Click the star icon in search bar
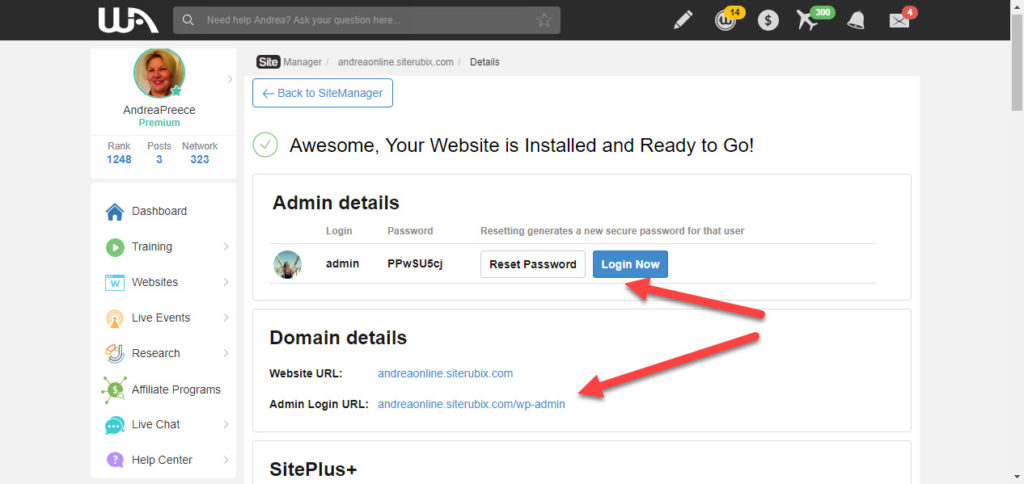The width and height of the screenshot is (1024, 484). pos(543,20)
